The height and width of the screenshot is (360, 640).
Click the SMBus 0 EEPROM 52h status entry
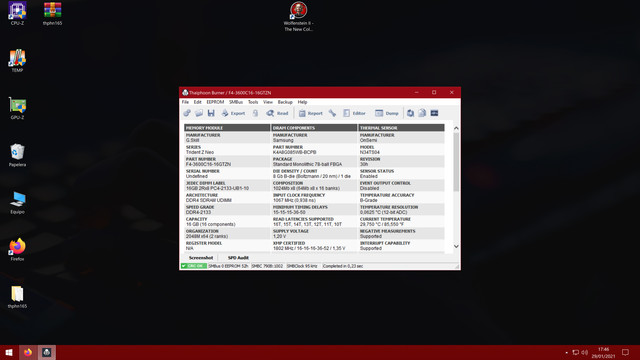tap(228, 266)
